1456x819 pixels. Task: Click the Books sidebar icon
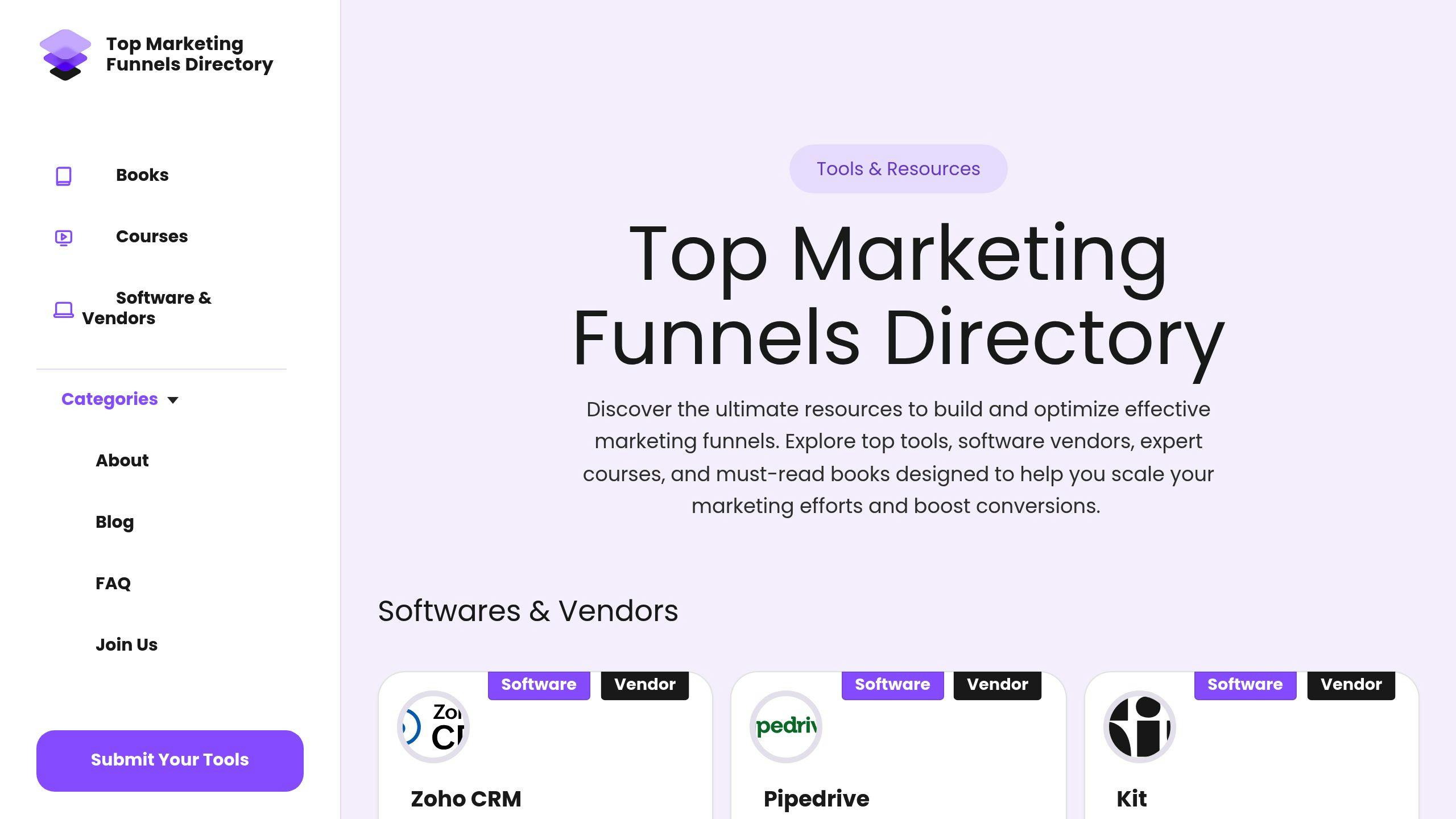pos(63,176)
